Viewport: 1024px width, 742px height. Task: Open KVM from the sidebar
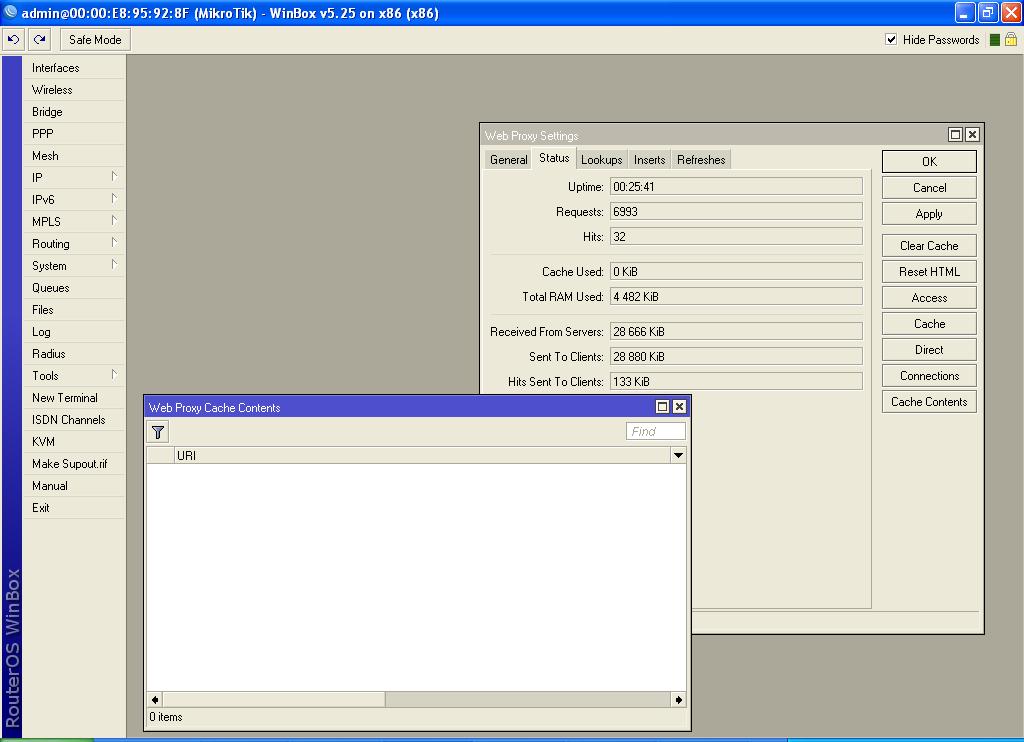click(x=73, y=442)
